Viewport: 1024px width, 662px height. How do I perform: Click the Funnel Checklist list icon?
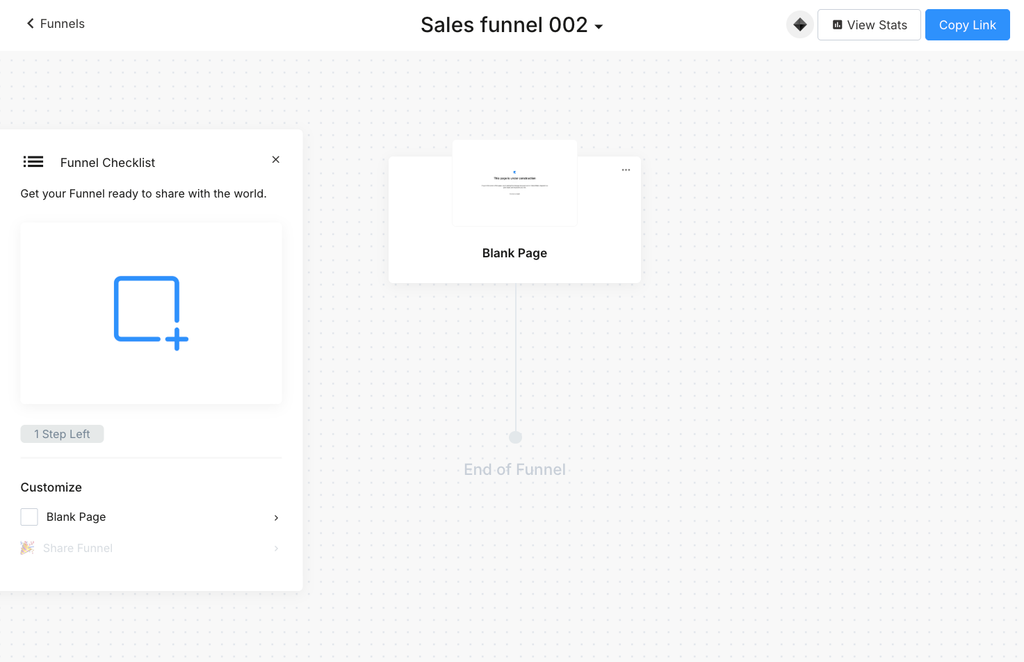point(33,162)
